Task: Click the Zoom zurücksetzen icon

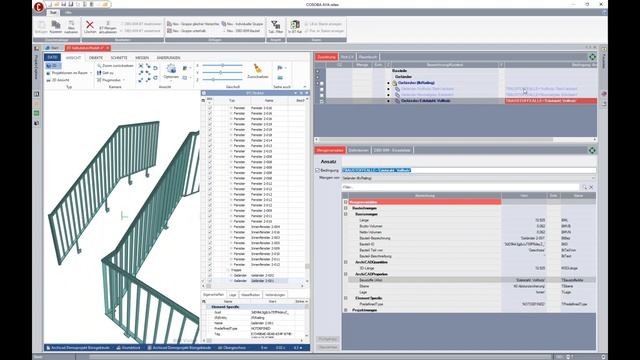Action: 99,65
